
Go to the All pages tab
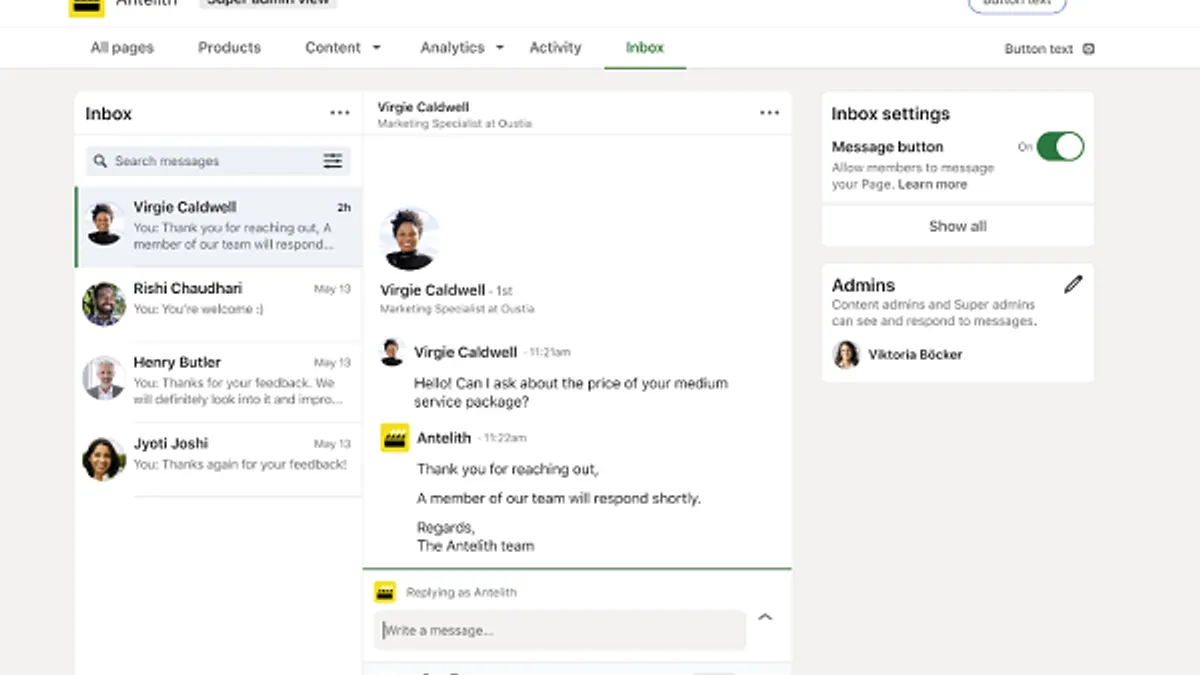click(x=120, y=47)
